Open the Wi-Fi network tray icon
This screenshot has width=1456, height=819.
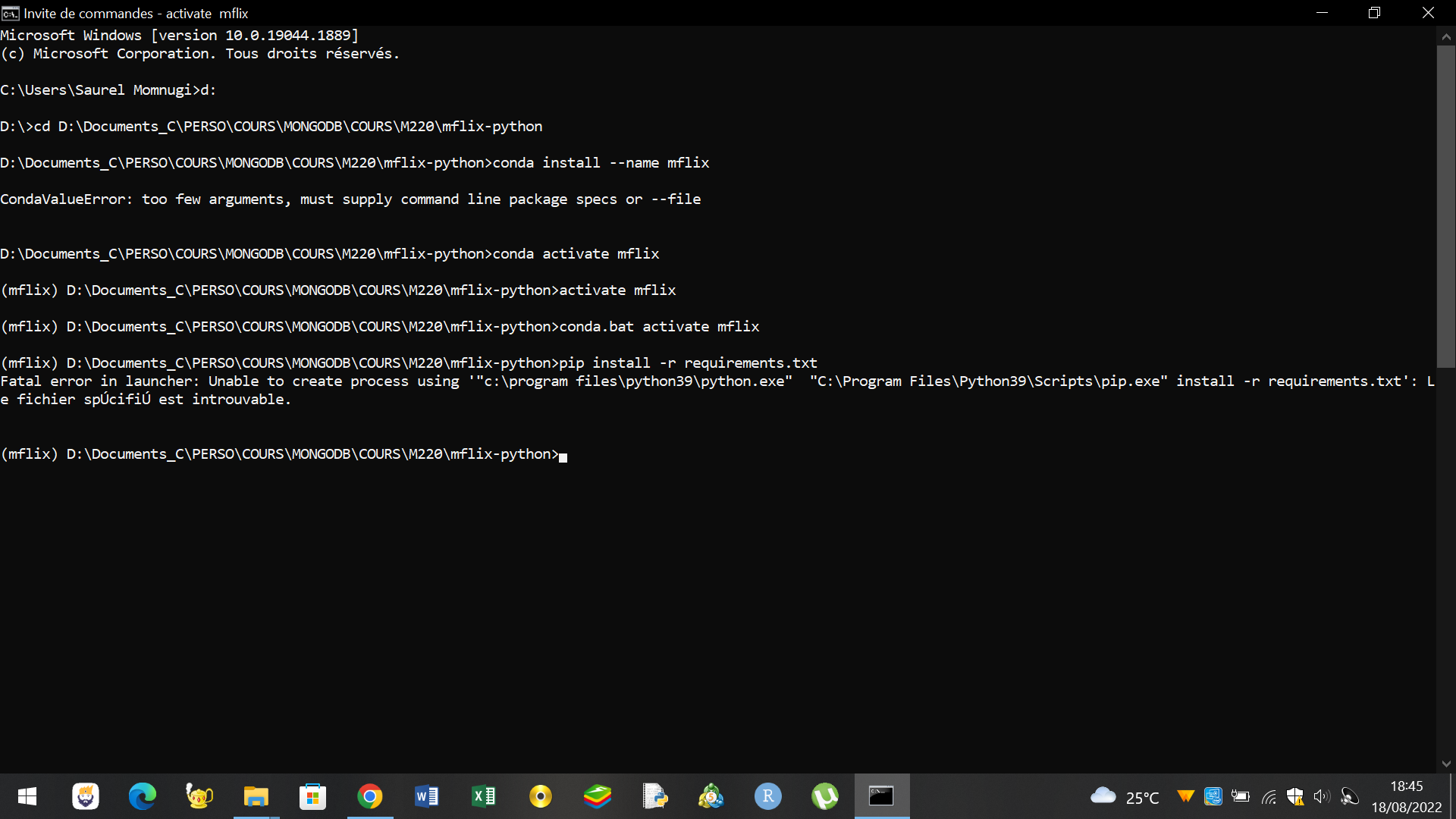tap(1269, 796)
